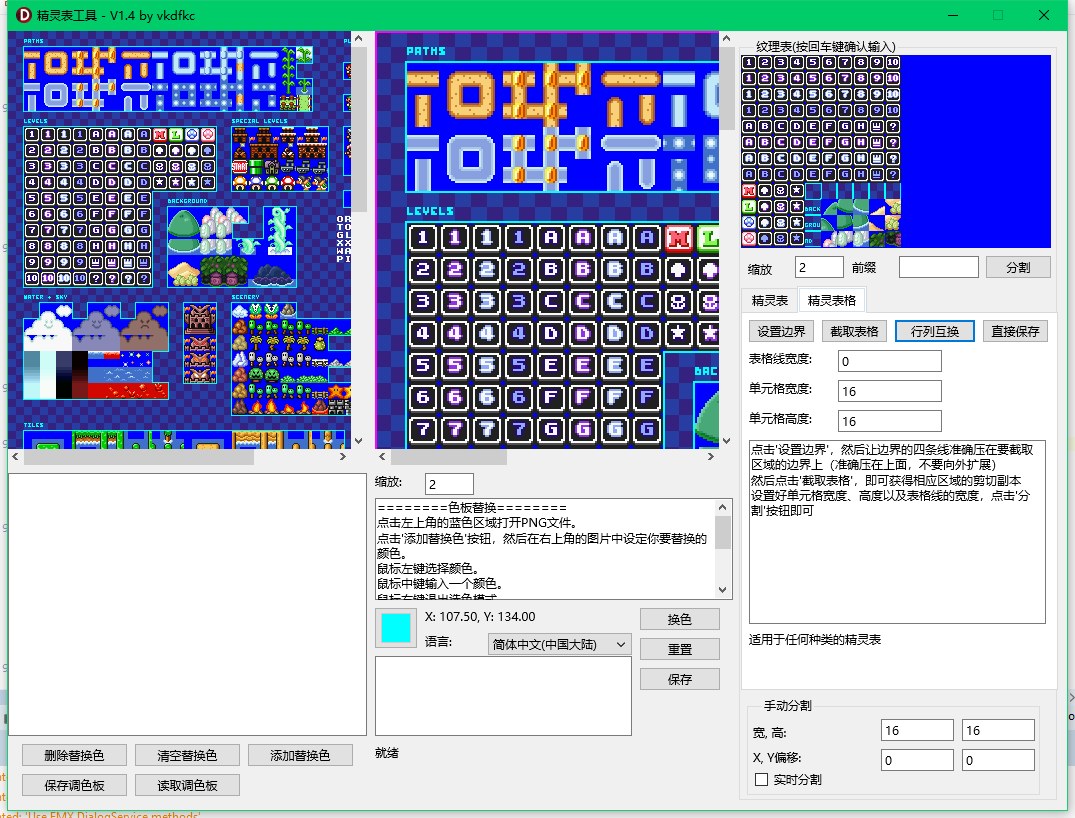1075x818 pixels.
Task: Click the 删除替换色 button
Action: [x=74, y=755]
